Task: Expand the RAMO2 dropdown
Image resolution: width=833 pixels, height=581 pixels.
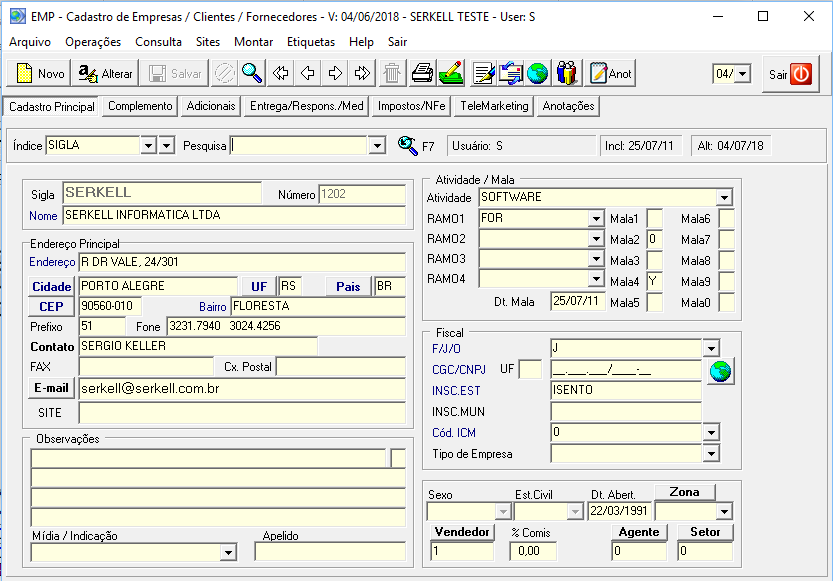Action: [596, 239]
